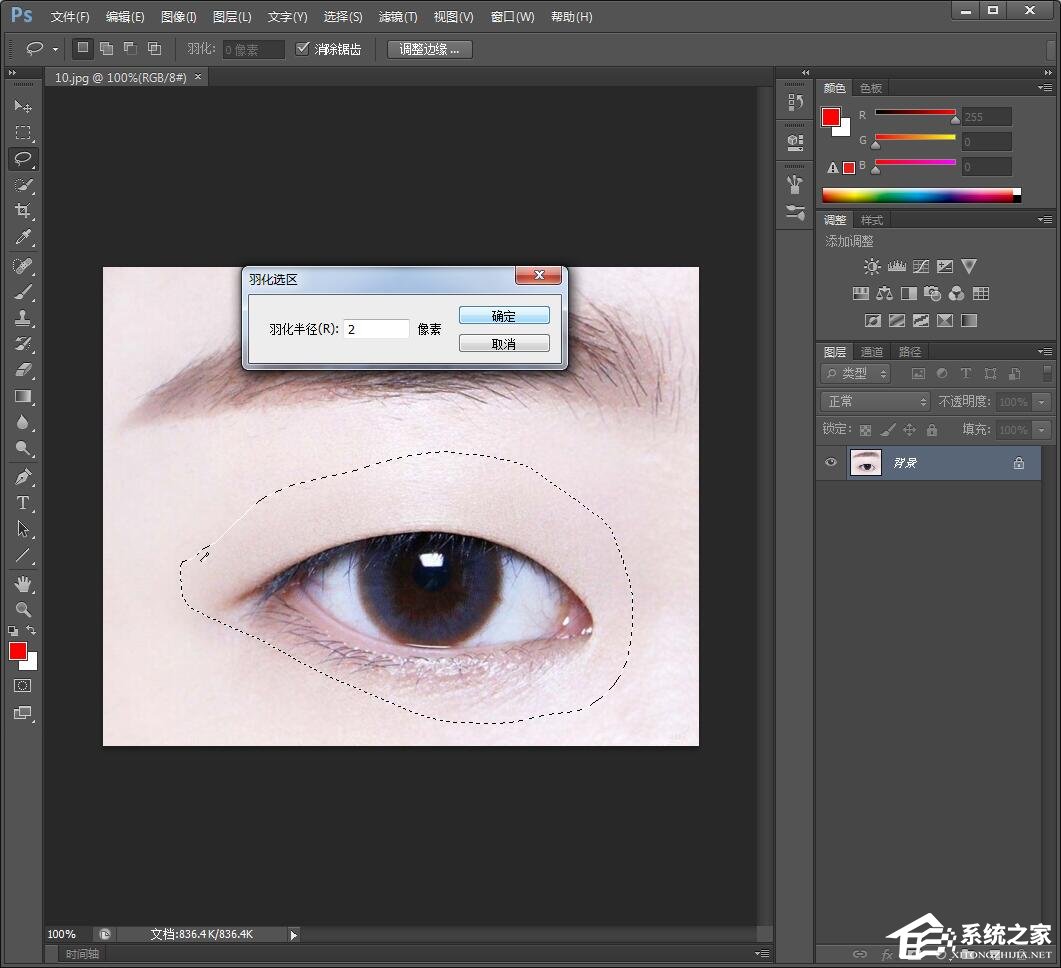Click the 确定 button in the feather dialog
Viewport: 1061px width, 968px height.
click(504, 315)
